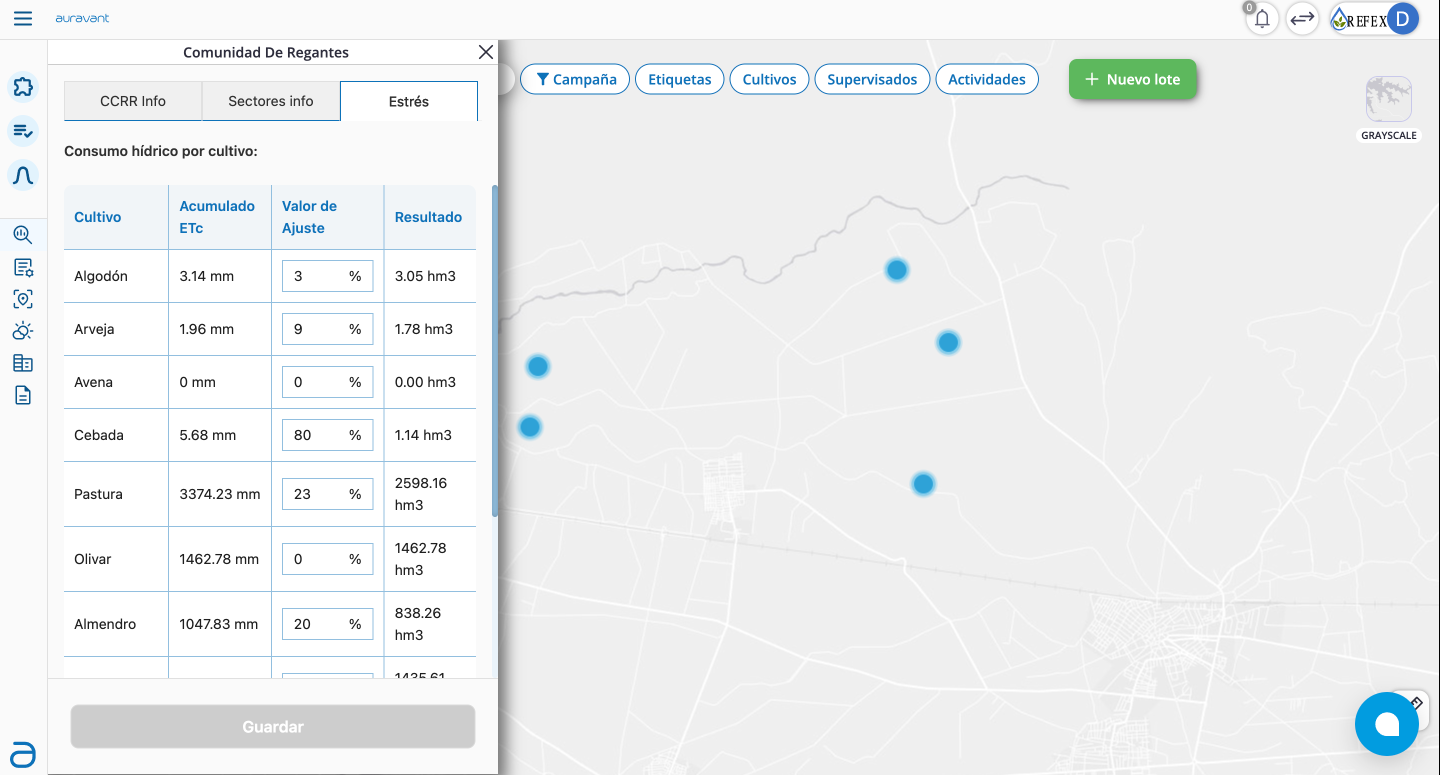Open the weather sun-cloud icon
Screen dimensions: 1440x775
[x=23, y=331]
